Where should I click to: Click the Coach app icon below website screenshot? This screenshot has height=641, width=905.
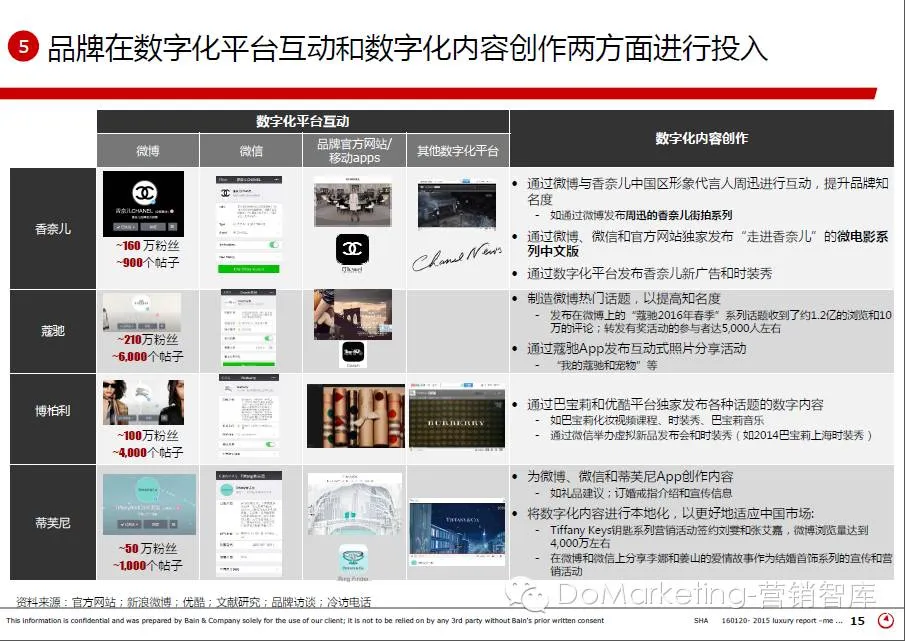353,352
